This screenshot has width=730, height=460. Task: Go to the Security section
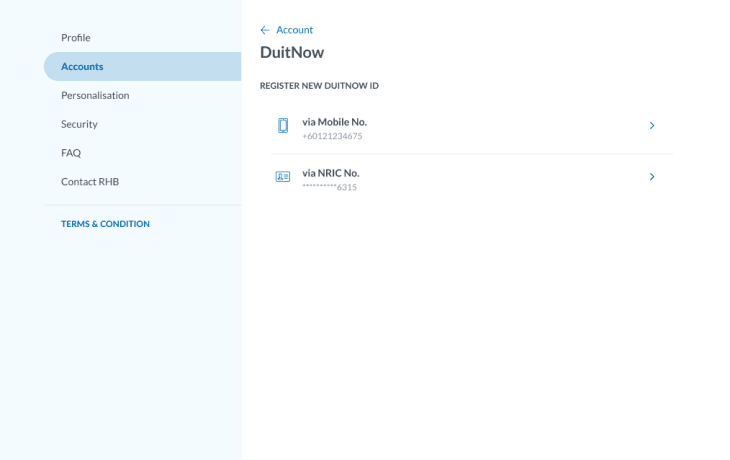[79, 124]
